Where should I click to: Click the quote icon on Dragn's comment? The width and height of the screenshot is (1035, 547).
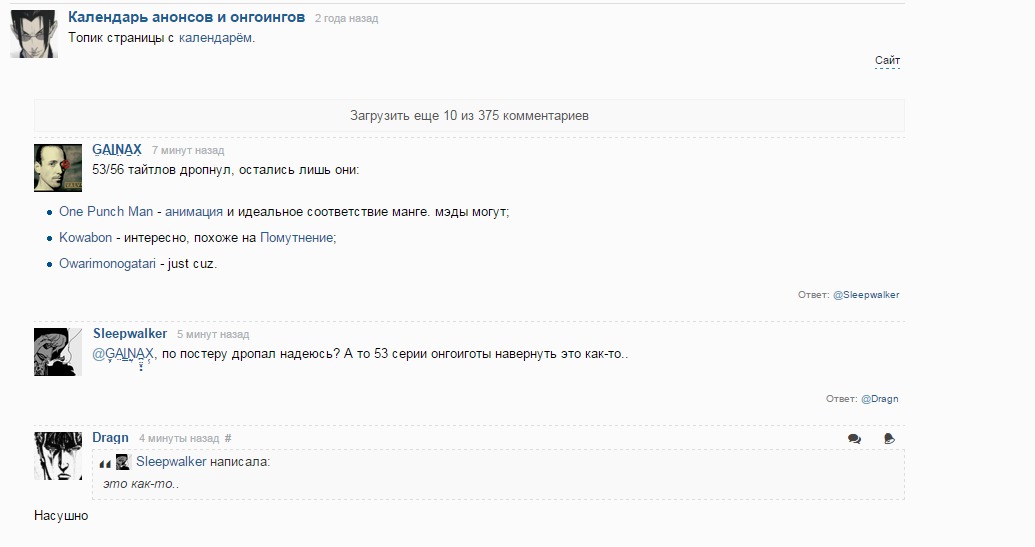click(889, 439)
